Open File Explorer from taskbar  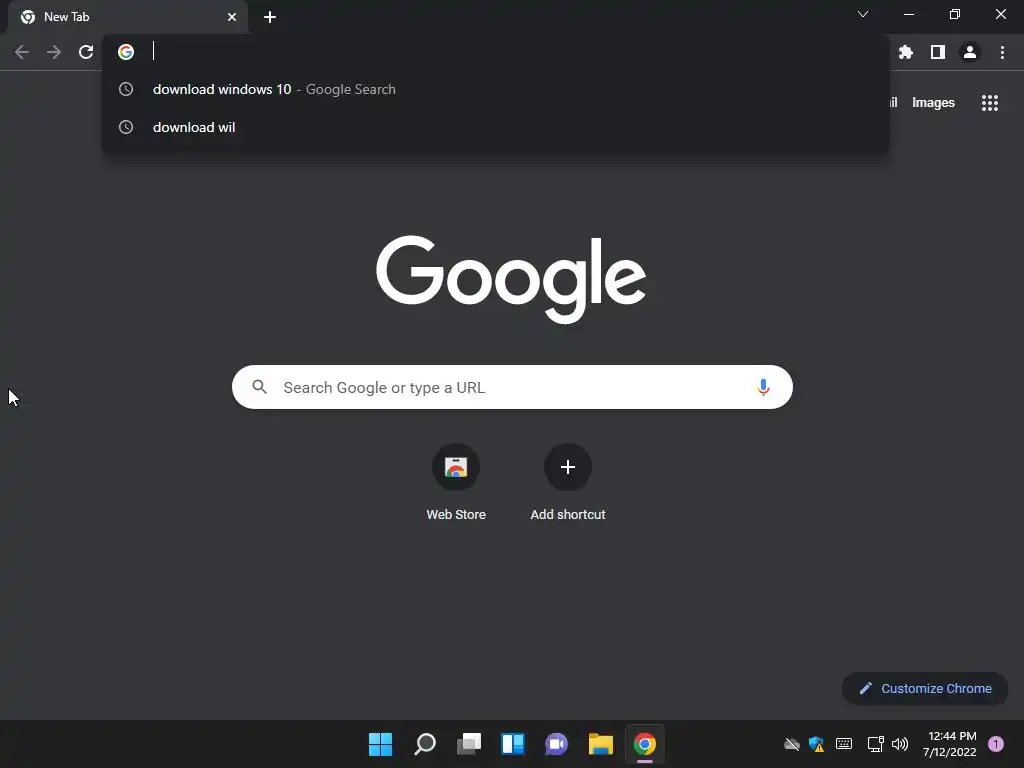point(601,744)
